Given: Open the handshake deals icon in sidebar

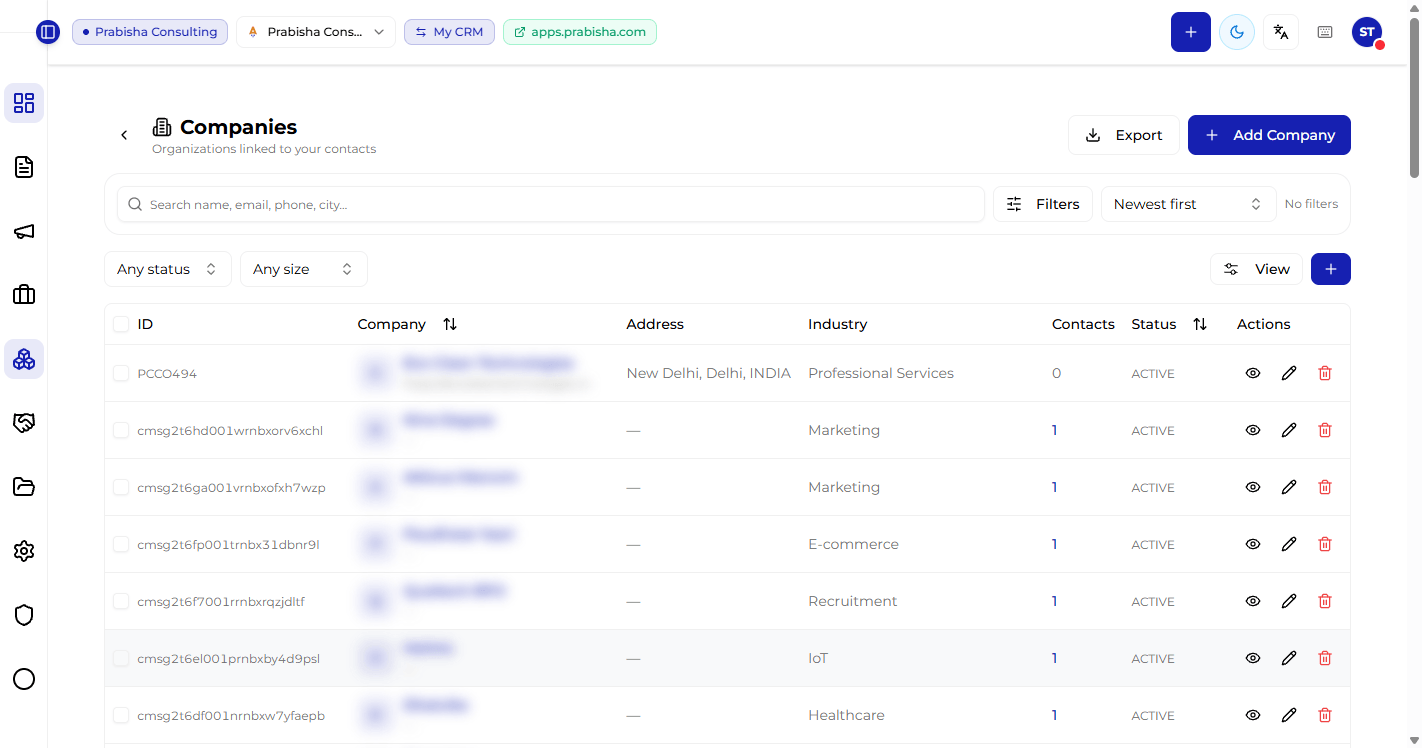Looking at the screenshot, I should 24,423.
